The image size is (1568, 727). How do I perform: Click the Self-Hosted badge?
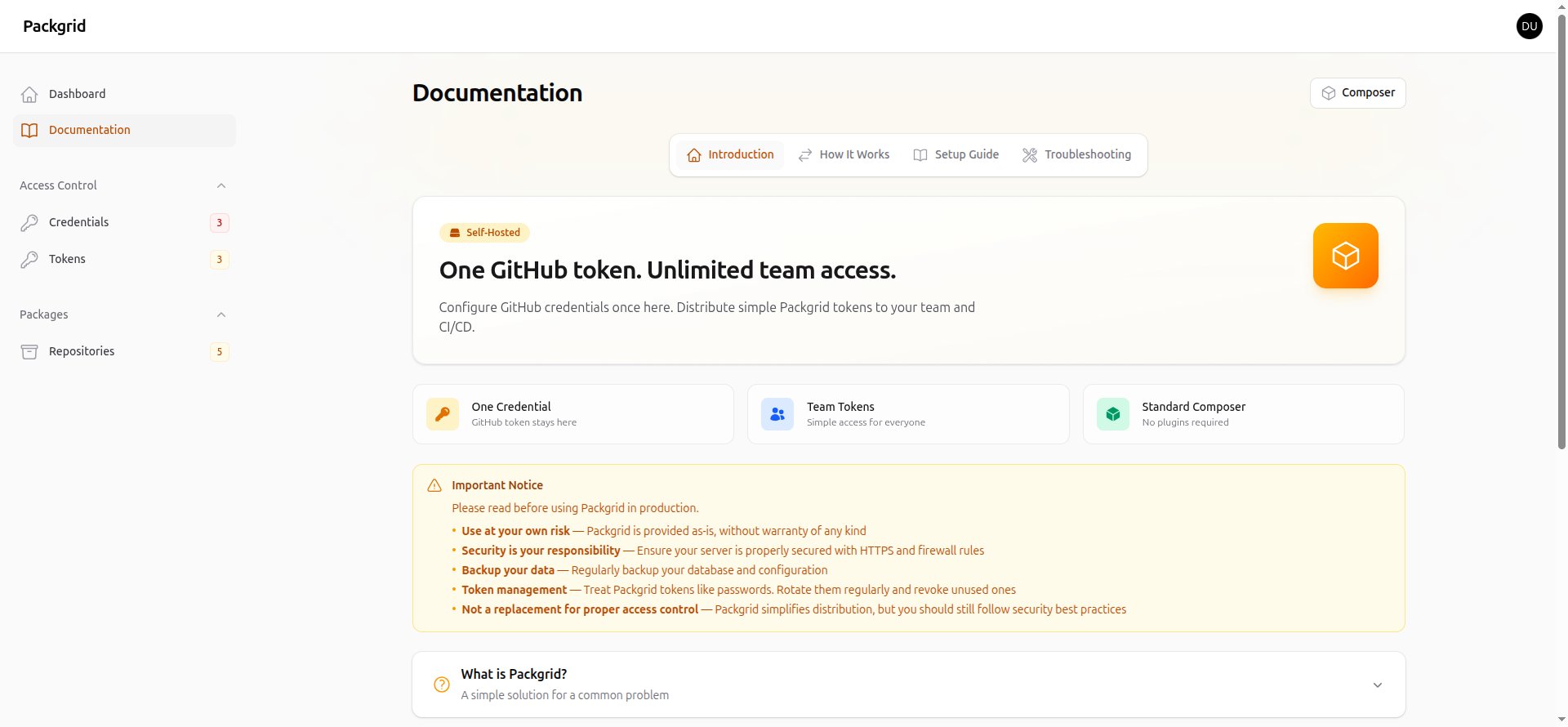484,233
